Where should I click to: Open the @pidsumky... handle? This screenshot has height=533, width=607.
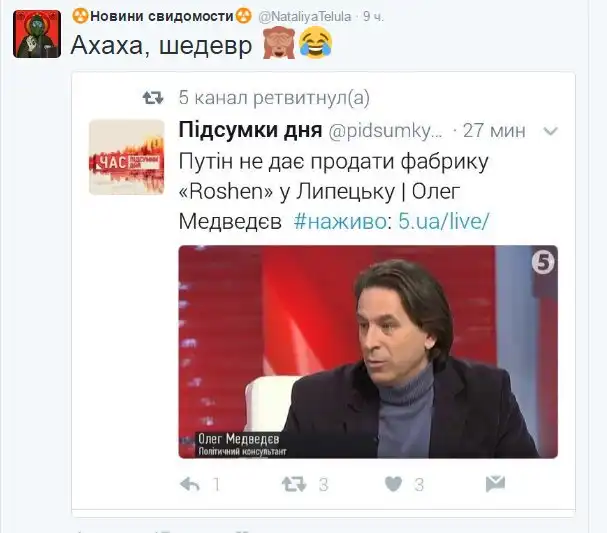point(386,131)
